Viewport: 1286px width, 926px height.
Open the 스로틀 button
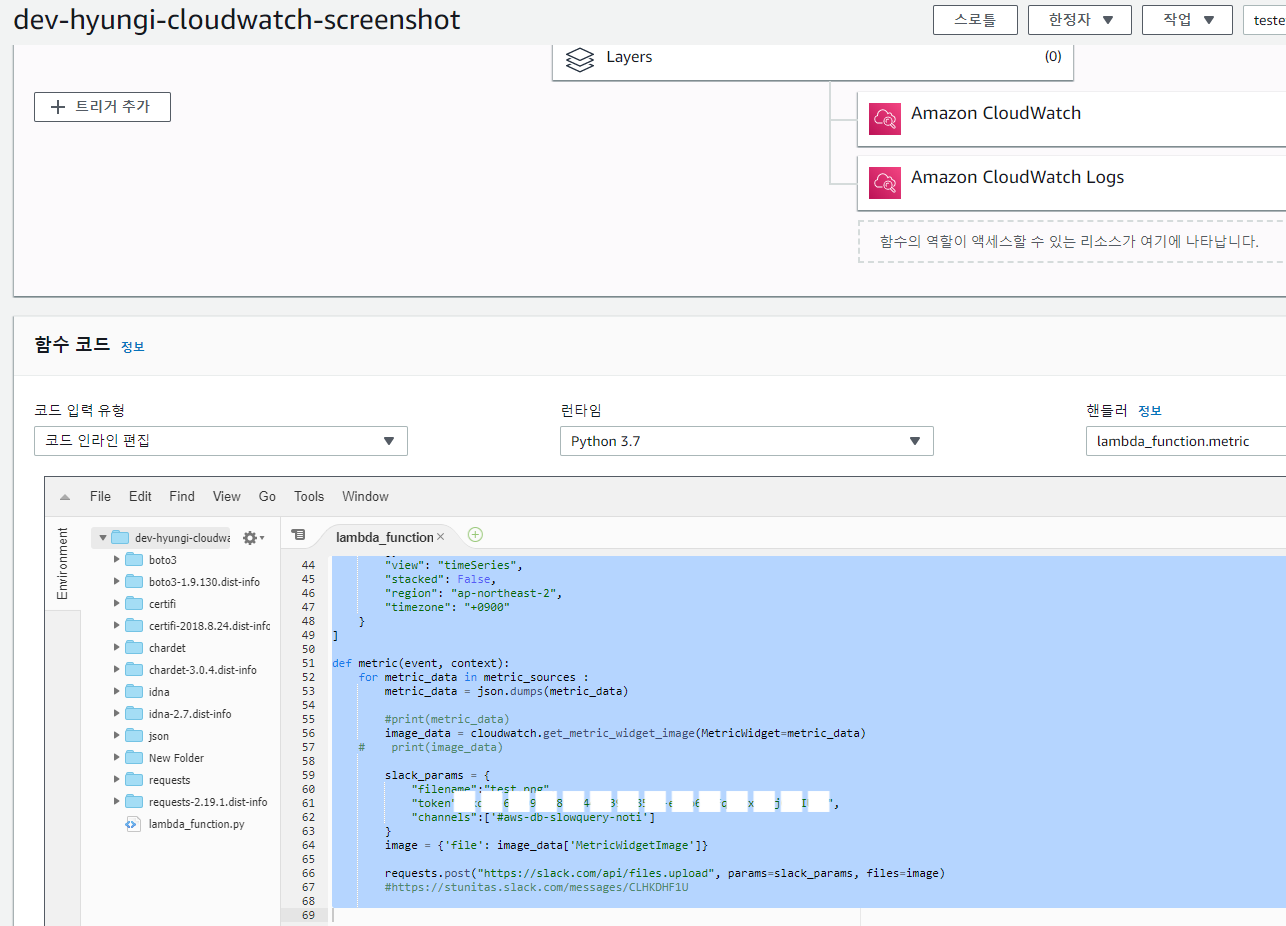pos(975,20)
